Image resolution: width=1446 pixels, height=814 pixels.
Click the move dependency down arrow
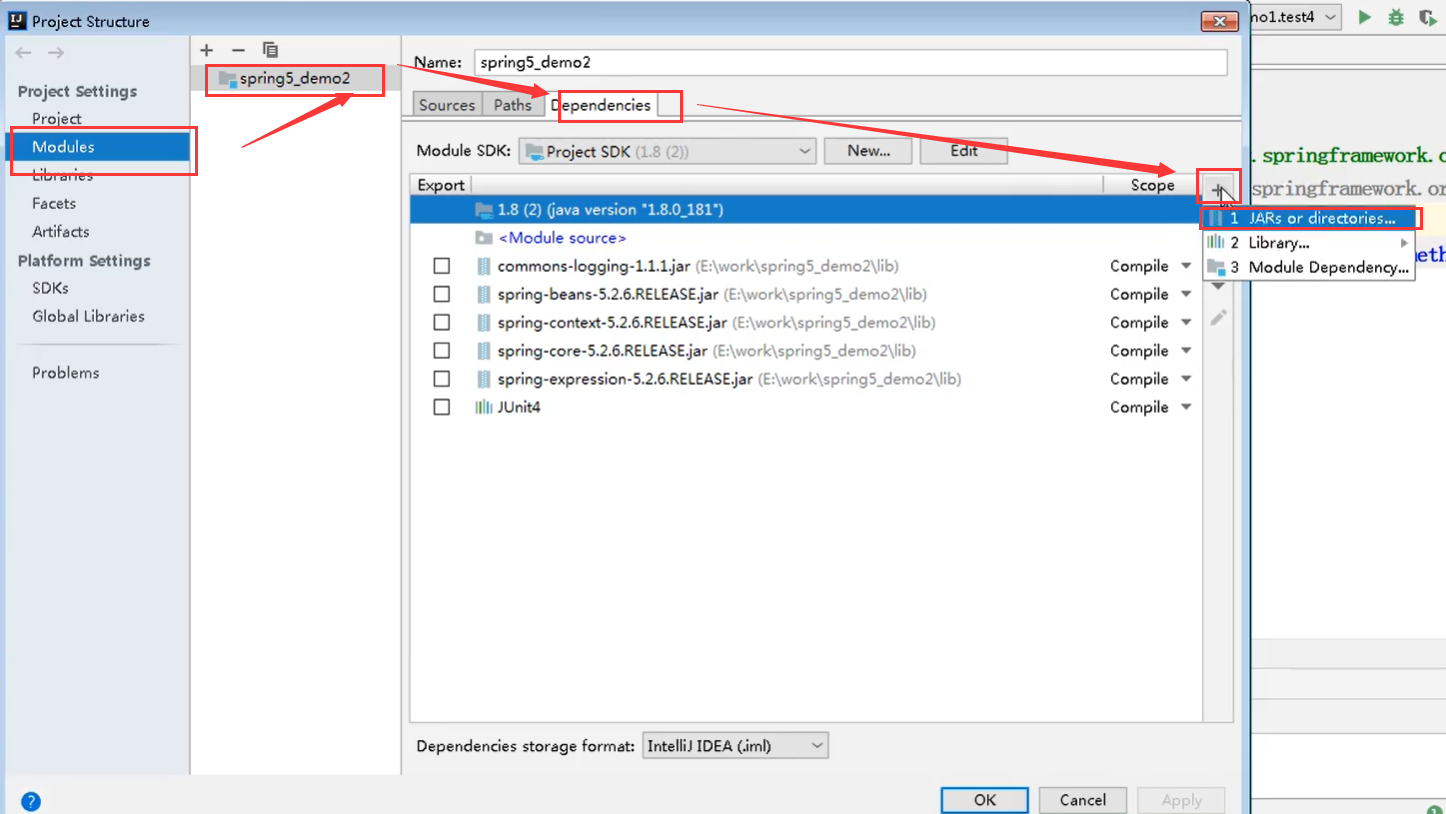pos(1218,287)
